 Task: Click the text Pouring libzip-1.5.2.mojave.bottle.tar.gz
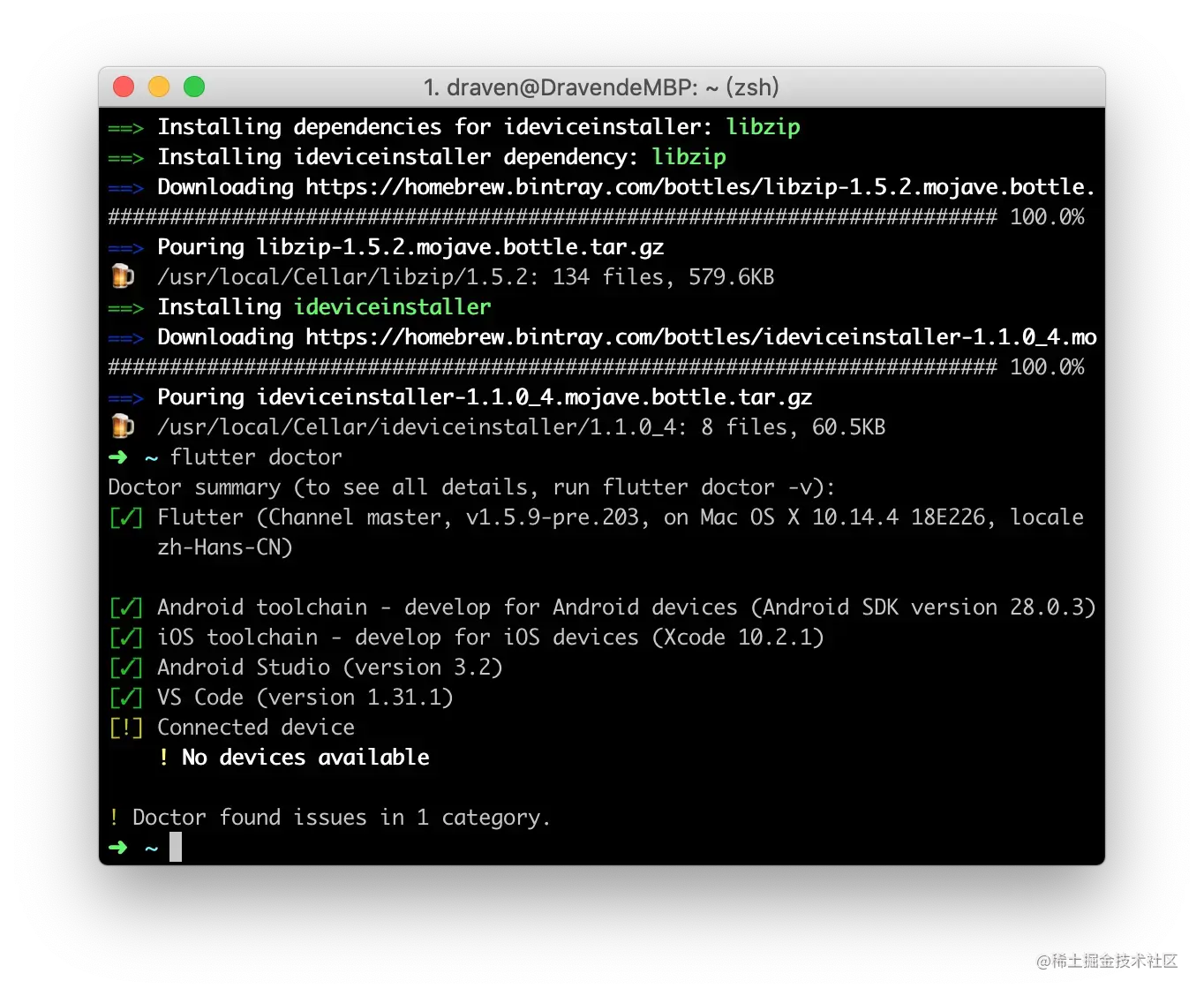[x=410, y=247]
